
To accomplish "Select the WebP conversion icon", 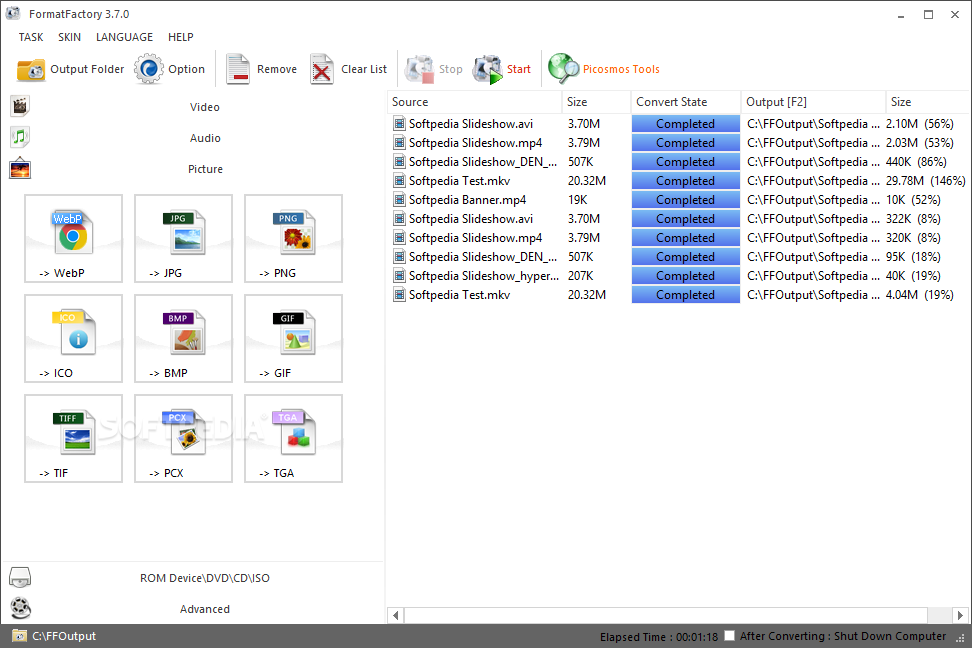I will pyautogui.click(x=73, y=232).
